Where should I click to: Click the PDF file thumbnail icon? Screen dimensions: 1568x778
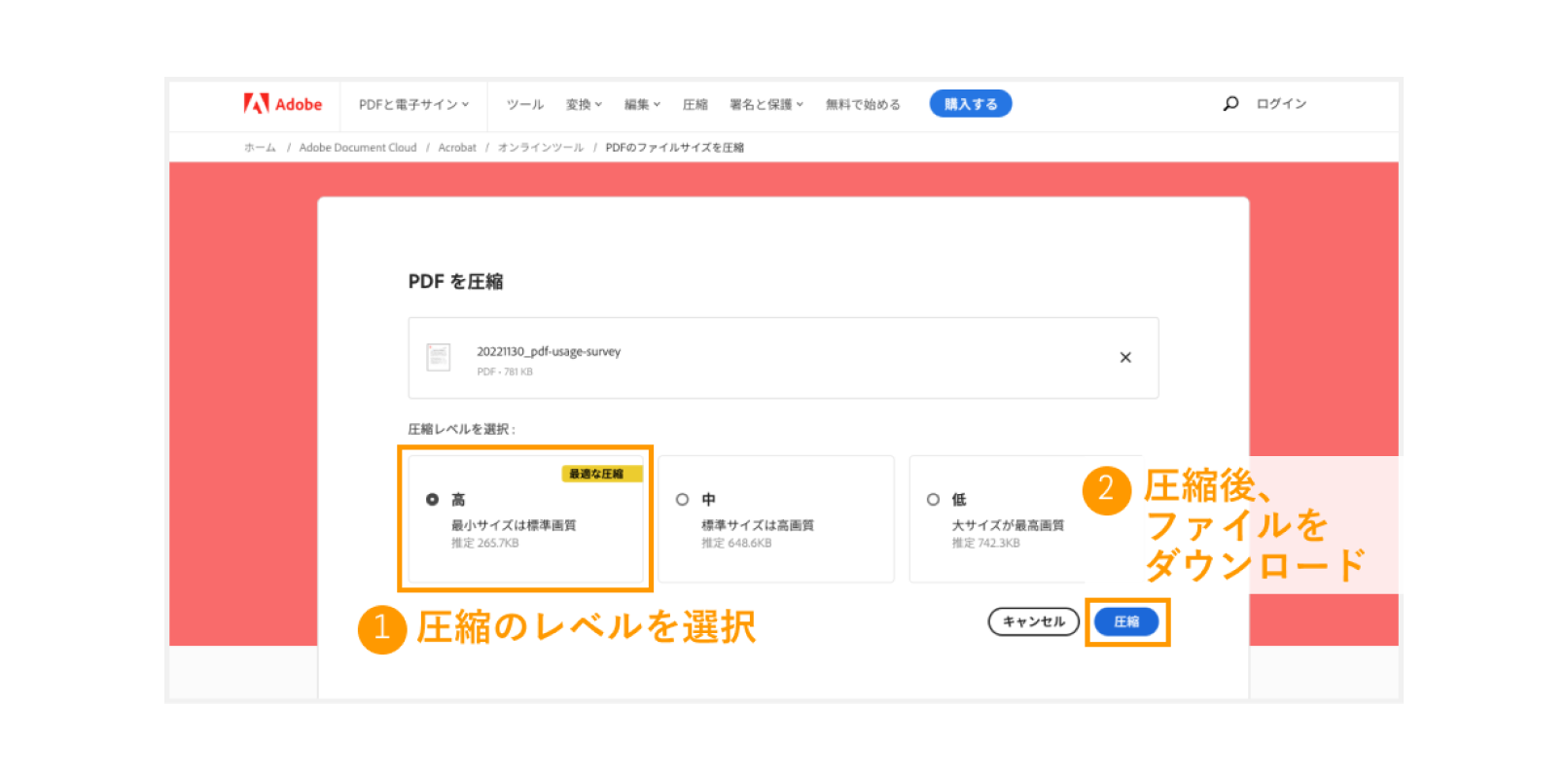439,357
